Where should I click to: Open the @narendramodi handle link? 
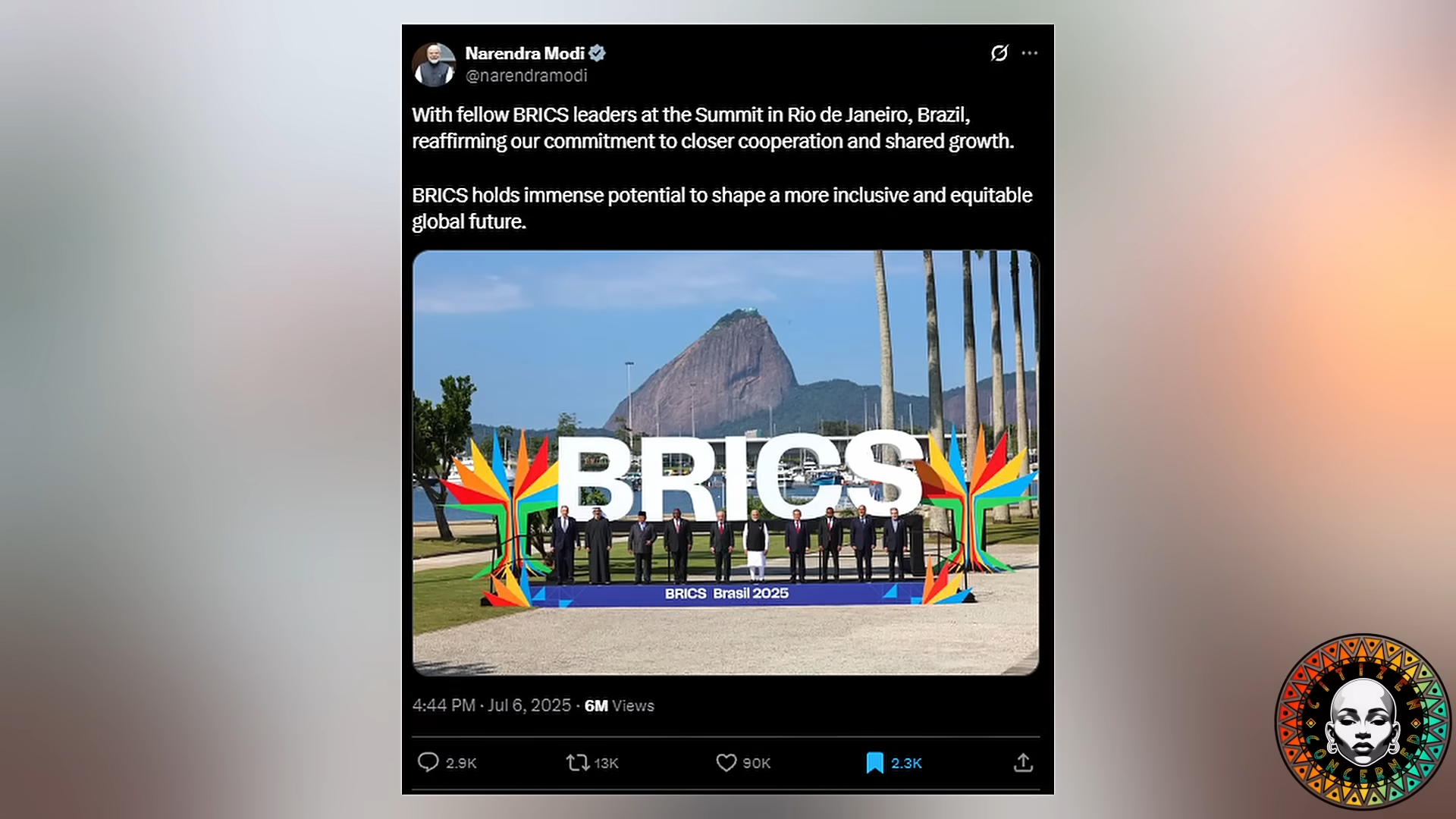click(526, 76)
